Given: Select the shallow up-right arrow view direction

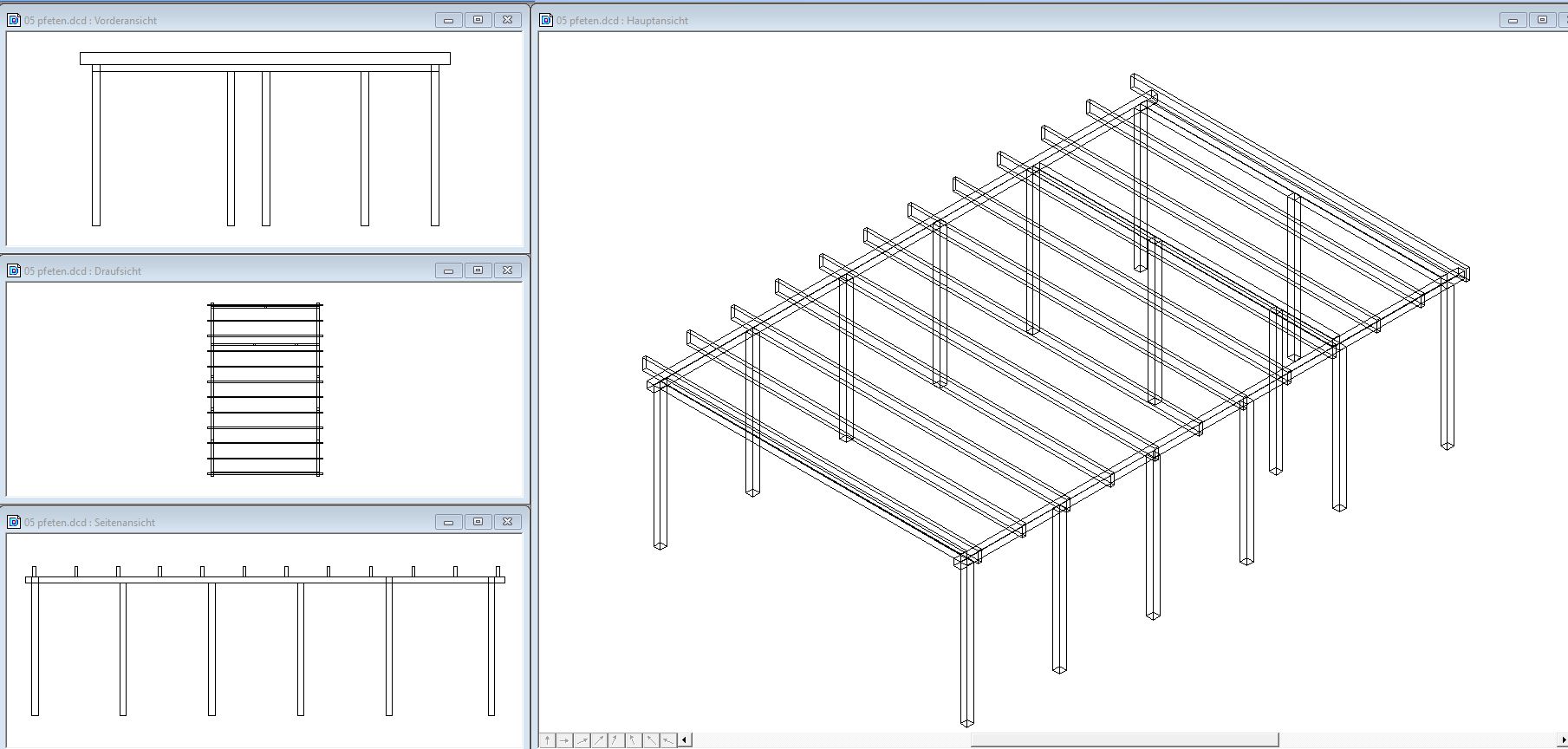Looking at the screenshot, I should click(582, 740).
